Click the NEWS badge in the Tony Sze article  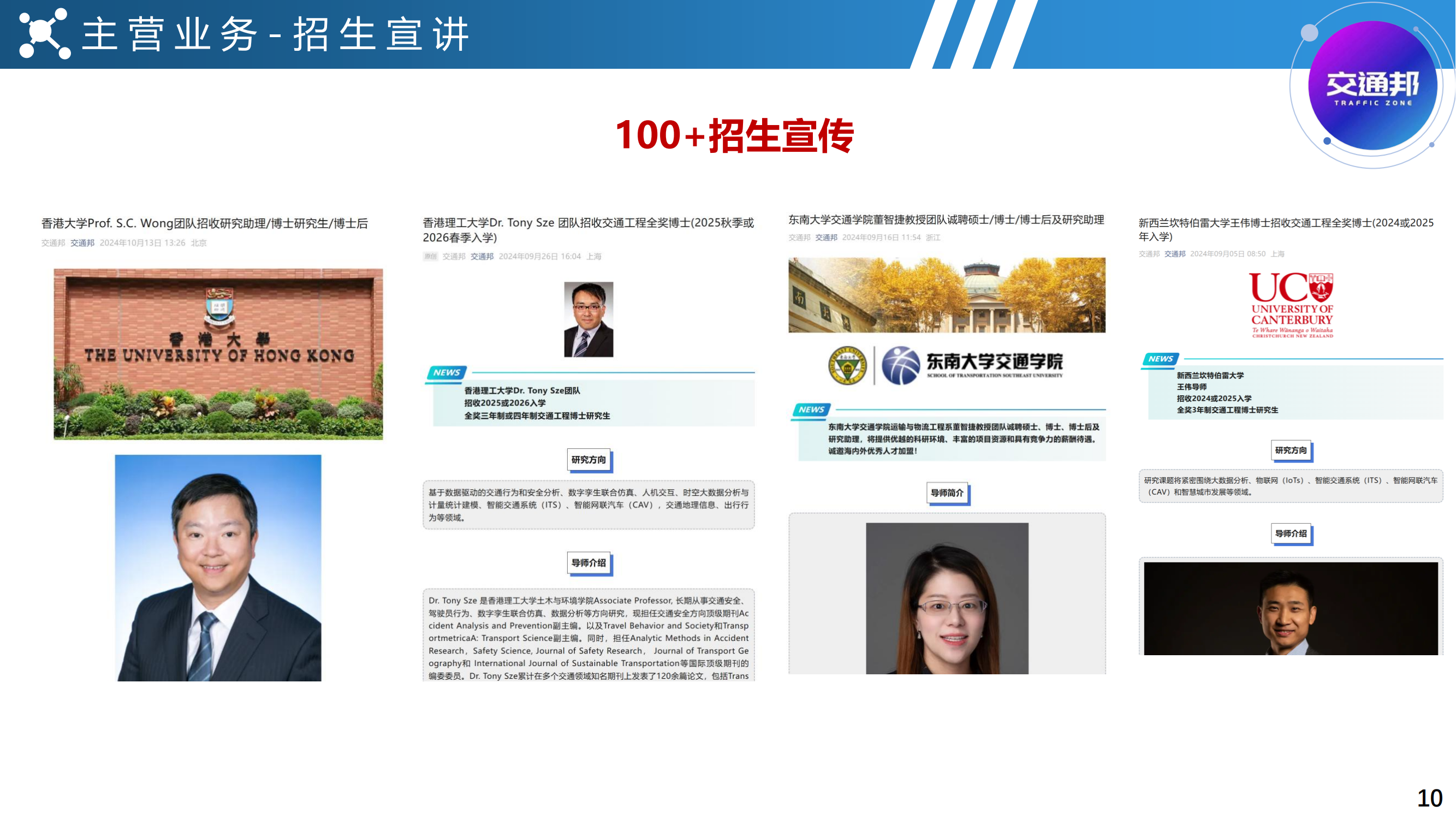(x=447, y=372)
